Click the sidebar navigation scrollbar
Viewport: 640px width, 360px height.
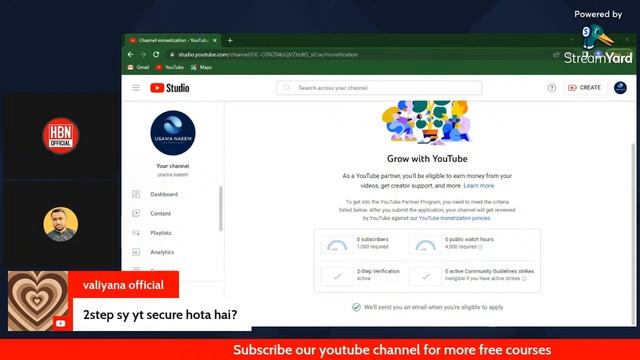(x=221, y=208)
